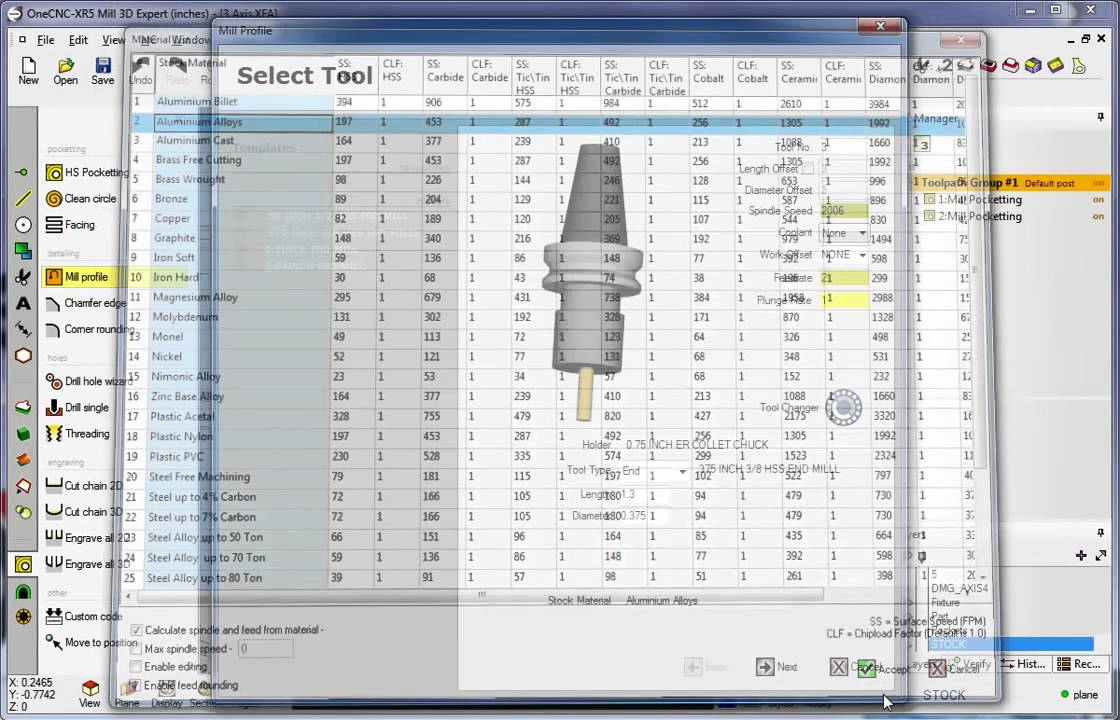1120x720 pixels.
Task: Pick the Engrave all 3D operation
Action: (x=87, y=564)
